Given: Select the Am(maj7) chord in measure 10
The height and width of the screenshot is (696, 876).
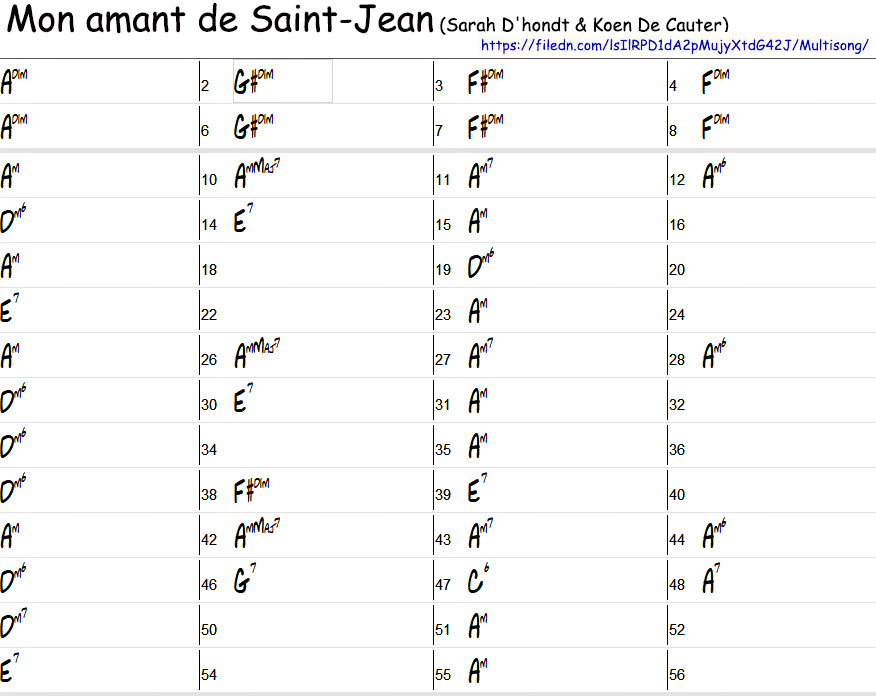Looking at the screenshot, I should [257, 177].
